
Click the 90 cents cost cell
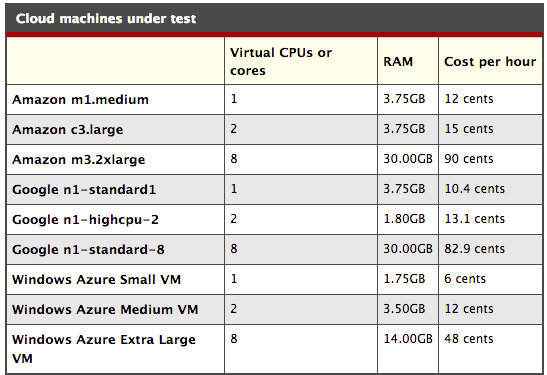(469, 159)
